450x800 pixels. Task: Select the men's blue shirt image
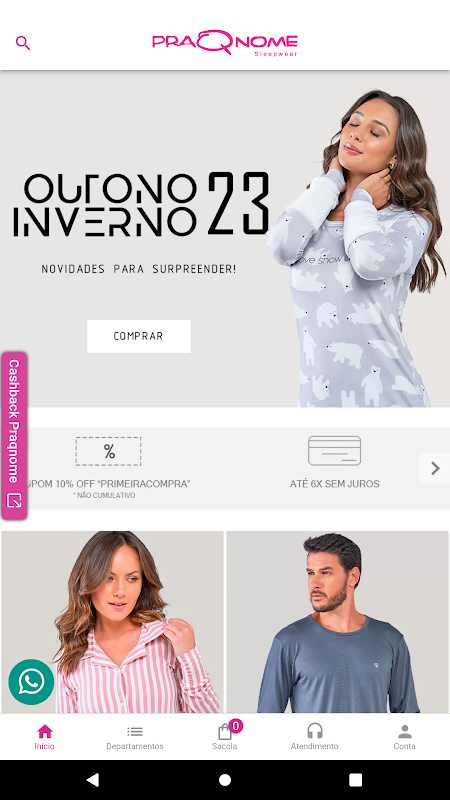tap(338, 622)
